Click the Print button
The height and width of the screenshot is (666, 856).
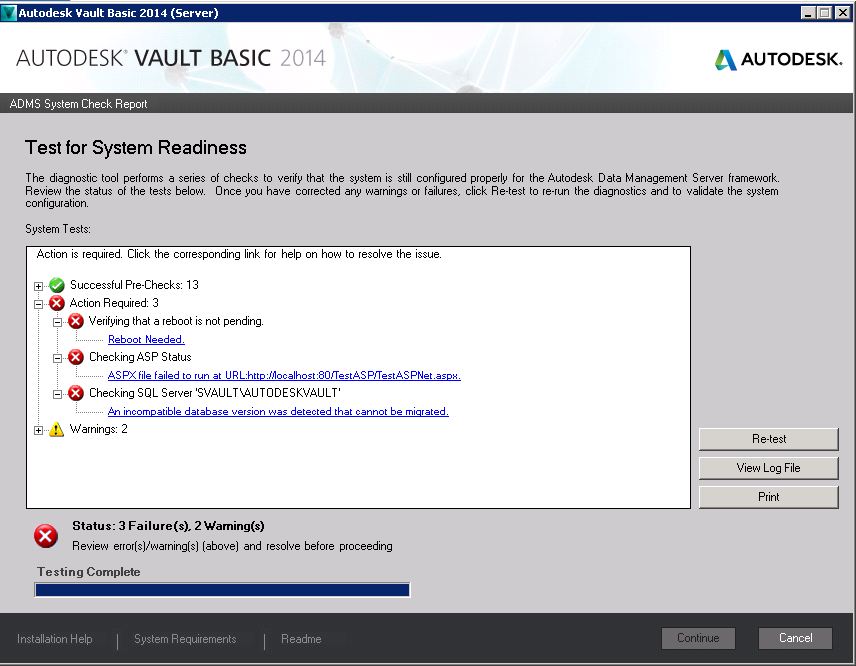pyautogui.click(x=769, y=497)
